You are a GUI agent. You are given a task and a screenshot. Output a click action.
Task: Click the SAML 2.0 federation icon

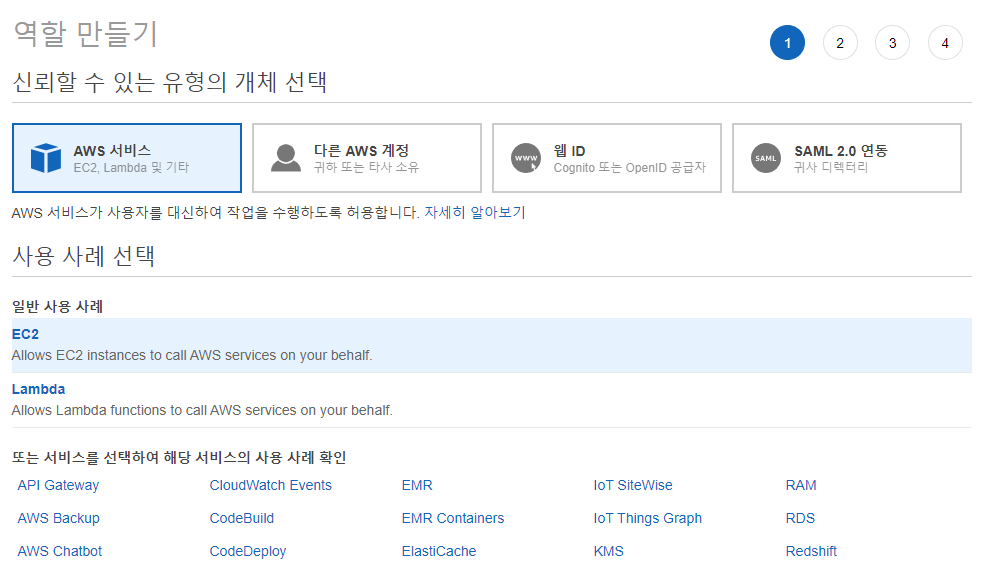coord(765,158)
